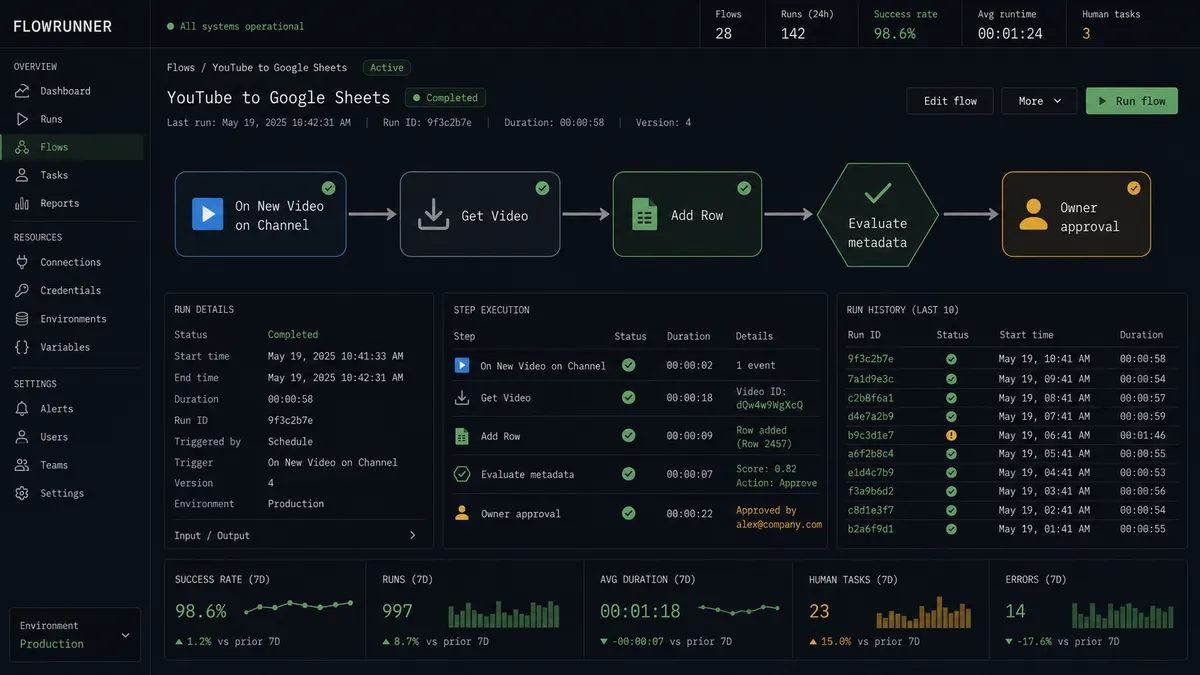Screen dimensions: 1200x675
Task: Open run 7a1d9e3c from run history
Action: pyautogui.click(x=871, y=378)
